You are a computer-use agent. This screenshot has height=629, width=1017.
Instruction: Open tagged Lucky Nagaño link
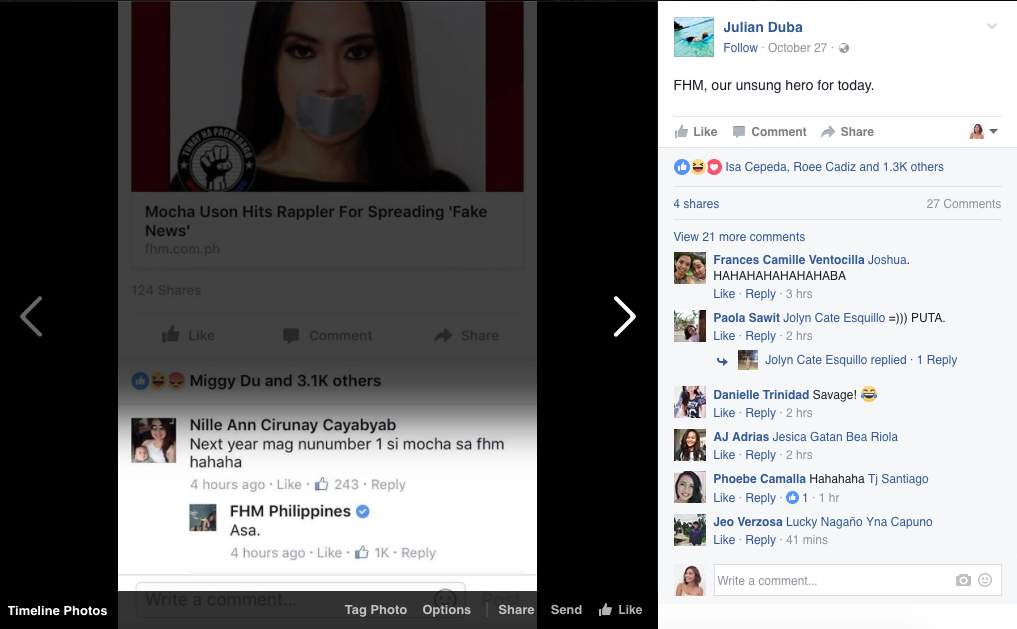824,522
